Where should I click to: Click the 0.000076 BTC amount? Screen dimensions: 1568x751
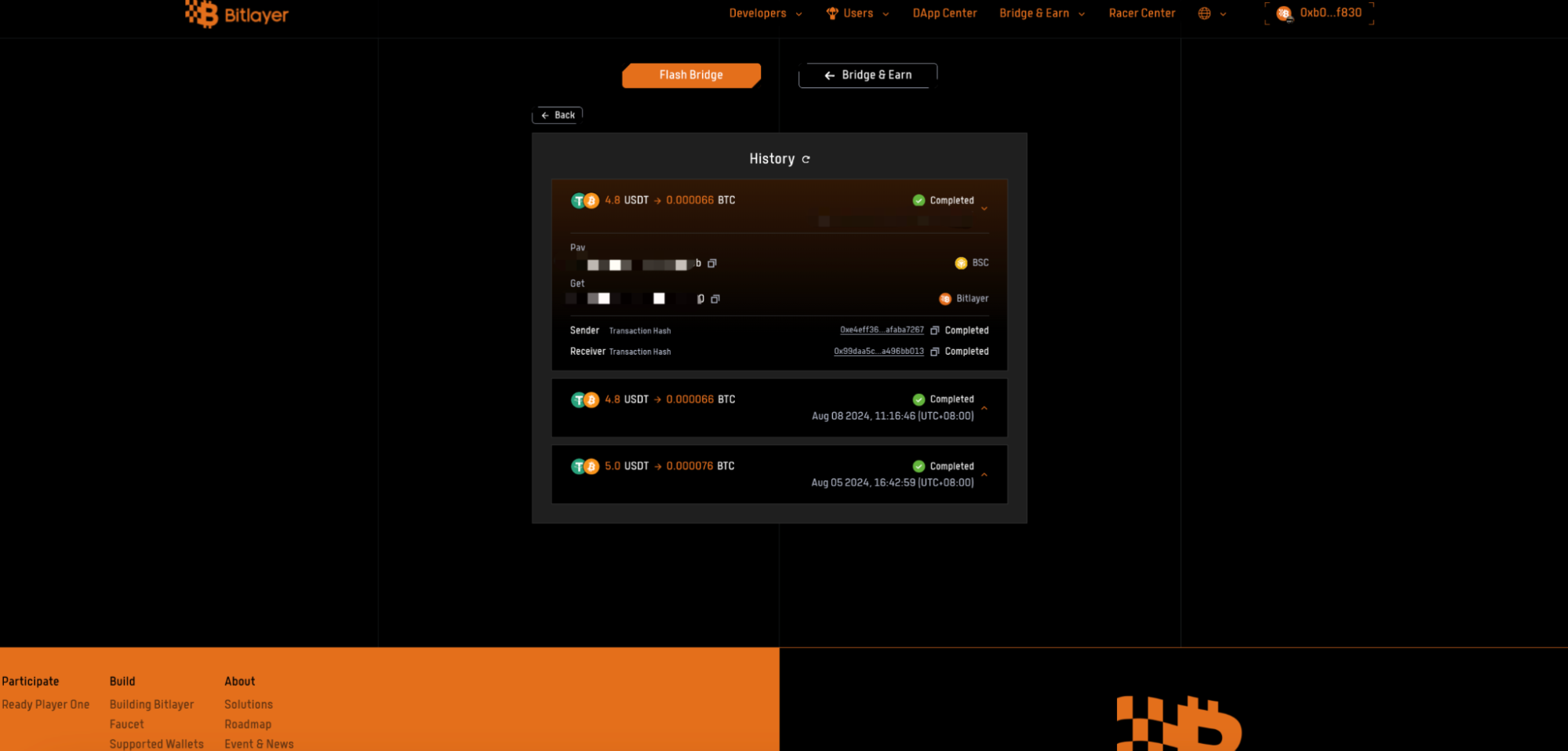coord(700,466)
